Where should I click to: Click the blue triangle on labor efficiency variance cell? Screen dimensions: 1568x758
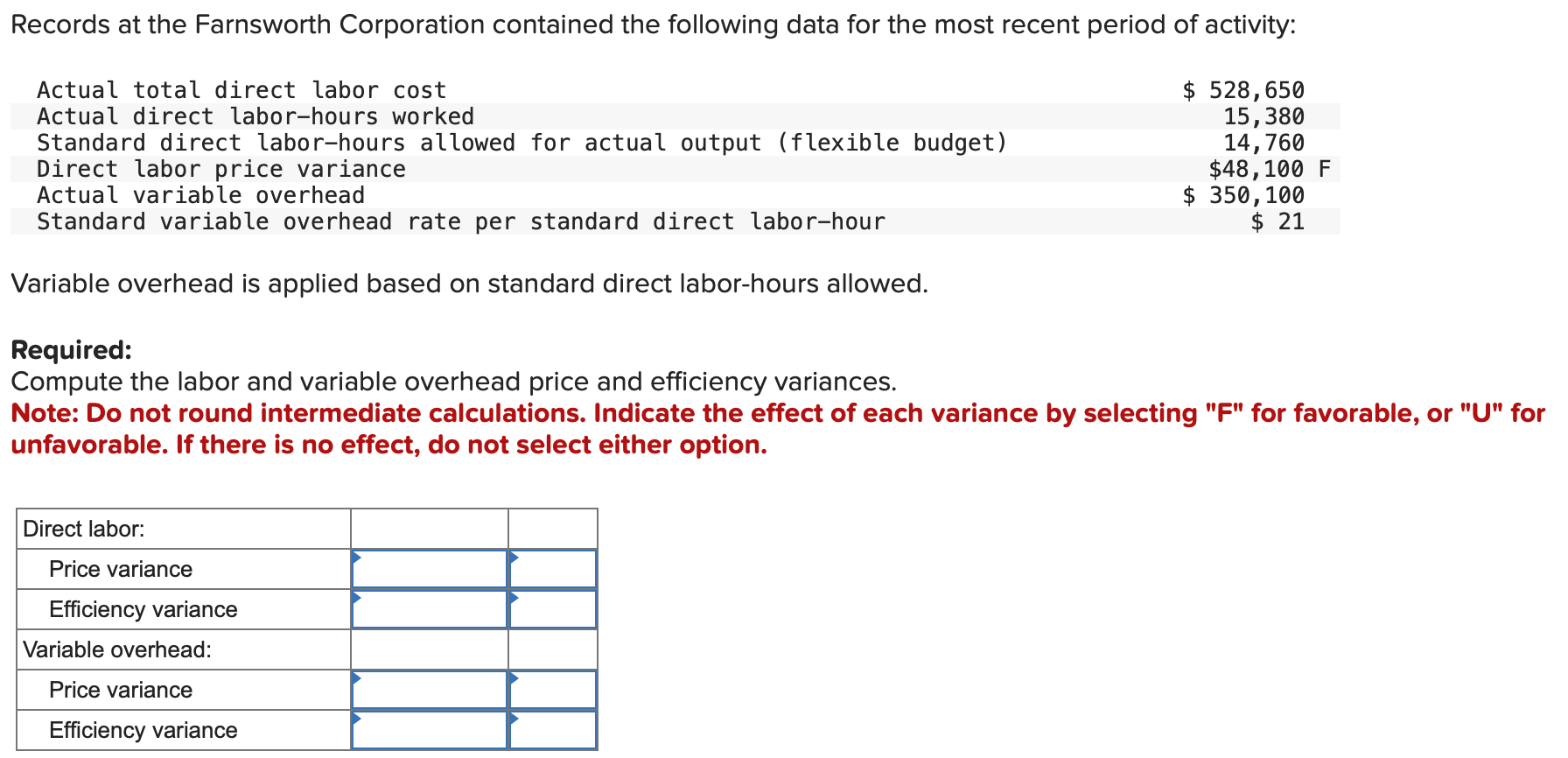pyautogui.click(x=355, y=598)
